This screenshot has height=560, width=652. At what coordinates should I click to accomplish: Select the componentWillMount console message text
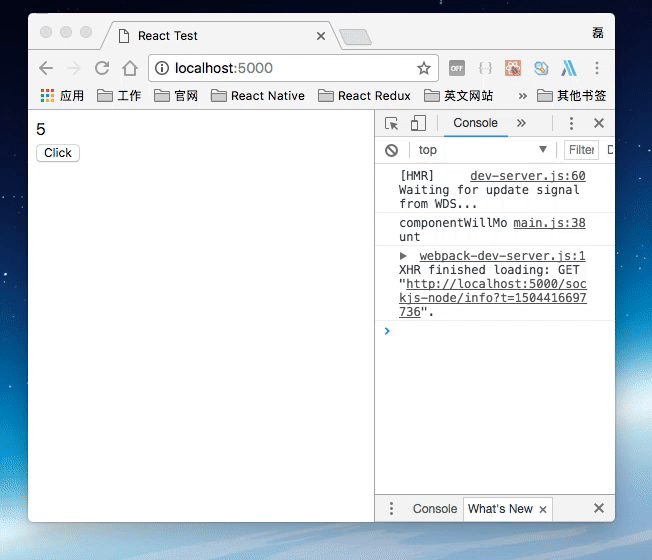pyautogui.click(x=453, y=230)
